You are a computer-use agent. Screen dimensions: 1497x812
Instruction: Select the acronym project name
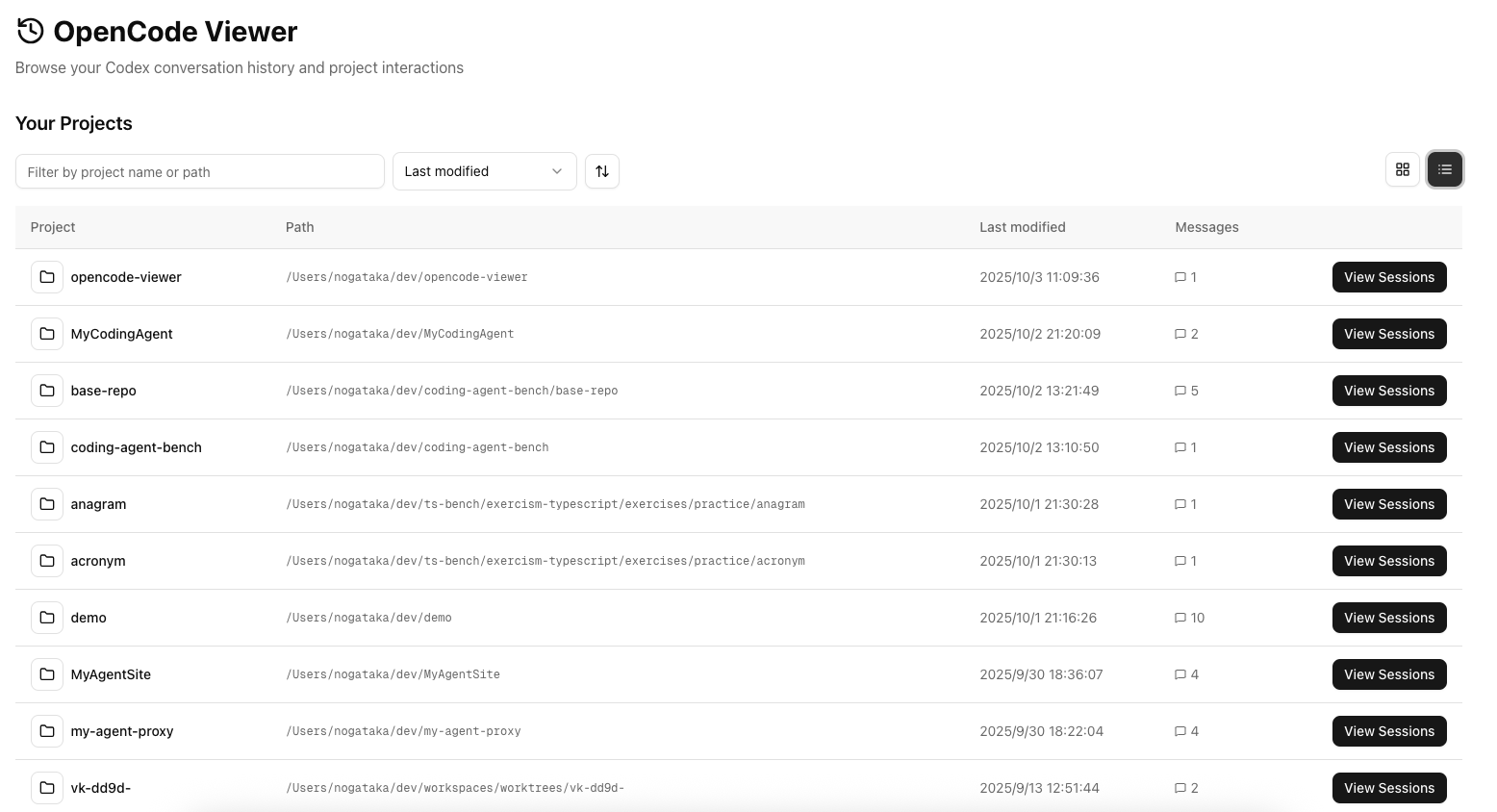coord(97,561)
